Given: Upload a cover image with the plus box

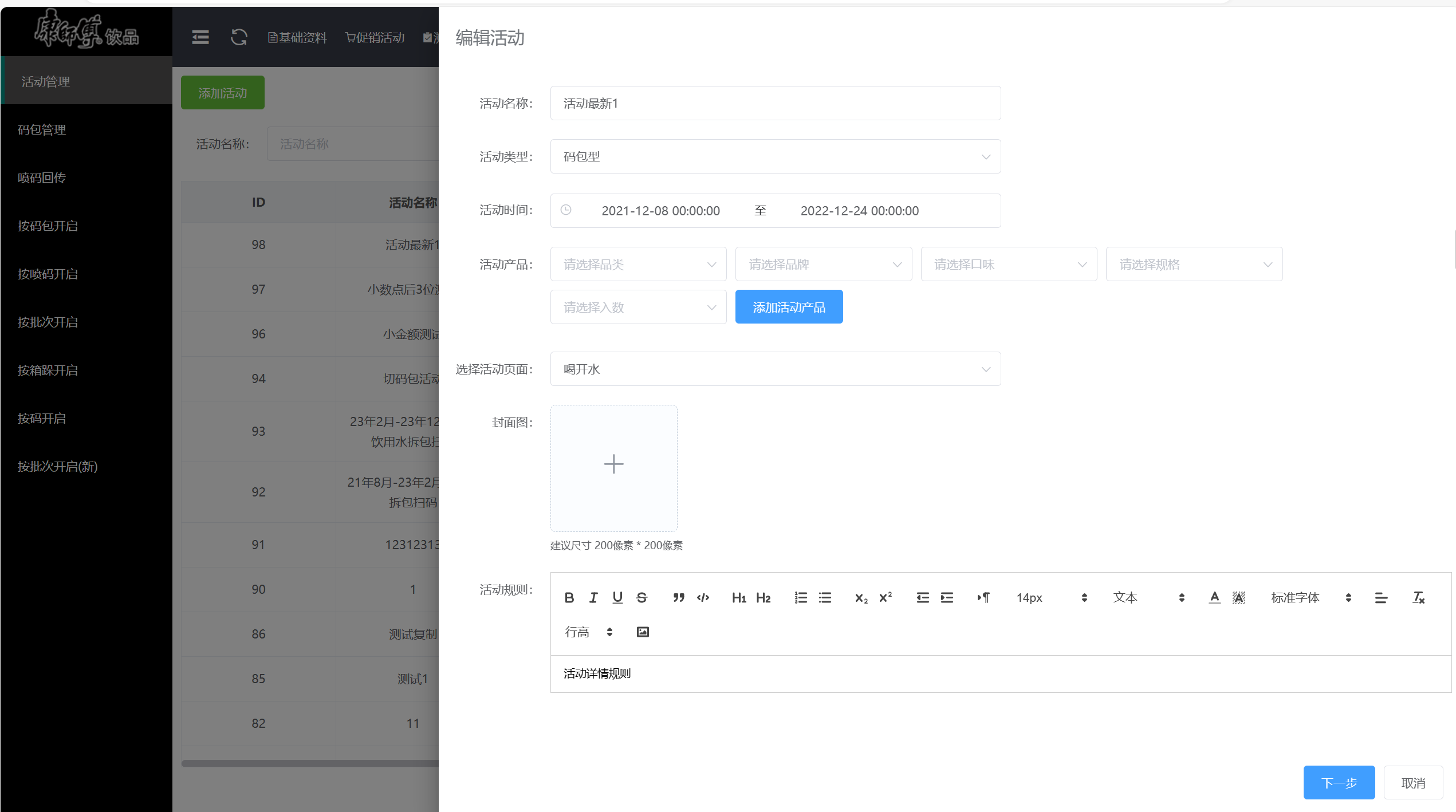Looking at the screenshot, I should coord(613,468).
